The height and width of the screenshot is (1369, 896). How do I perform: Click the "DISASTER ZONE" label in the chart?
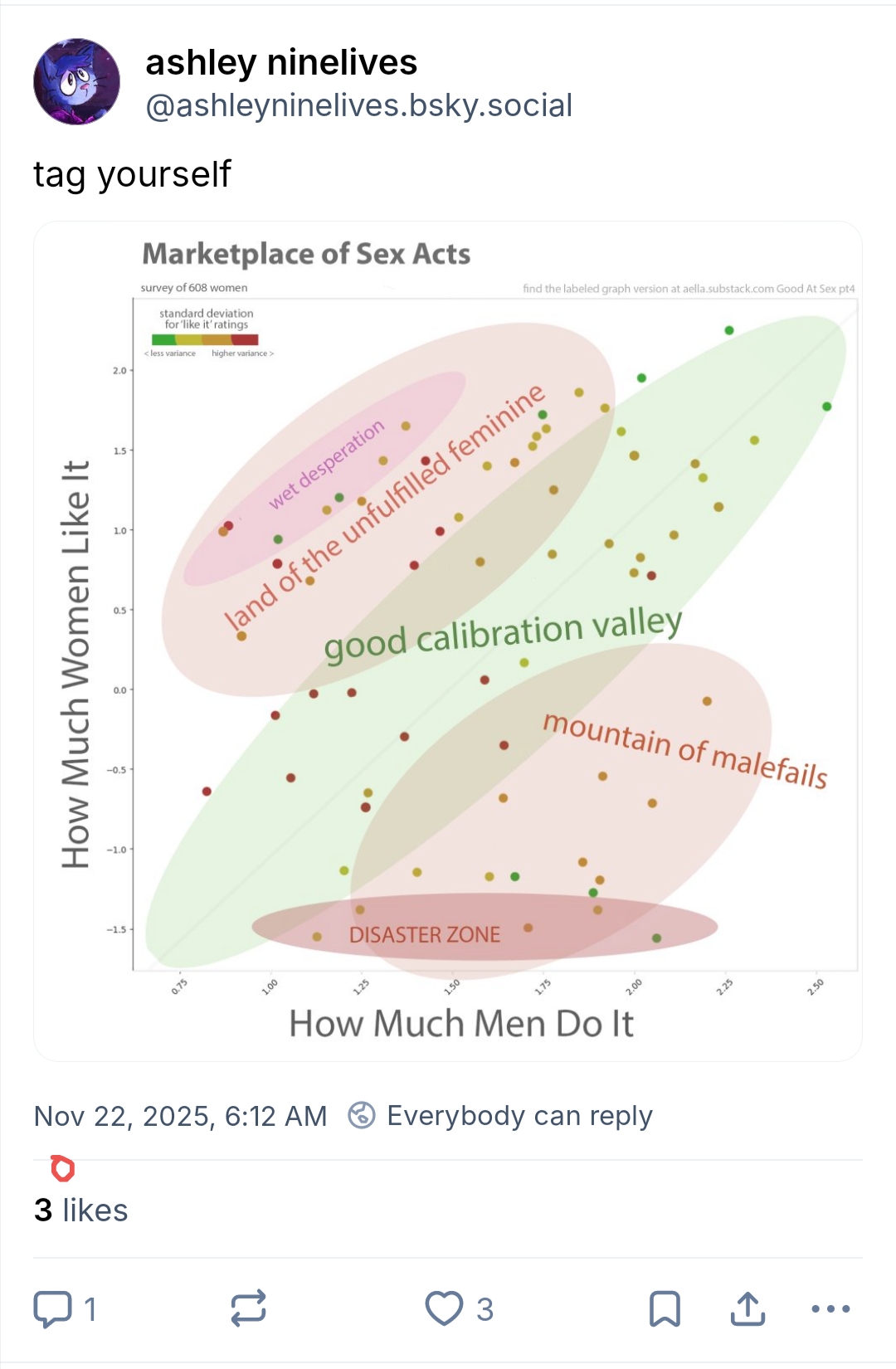425,935
